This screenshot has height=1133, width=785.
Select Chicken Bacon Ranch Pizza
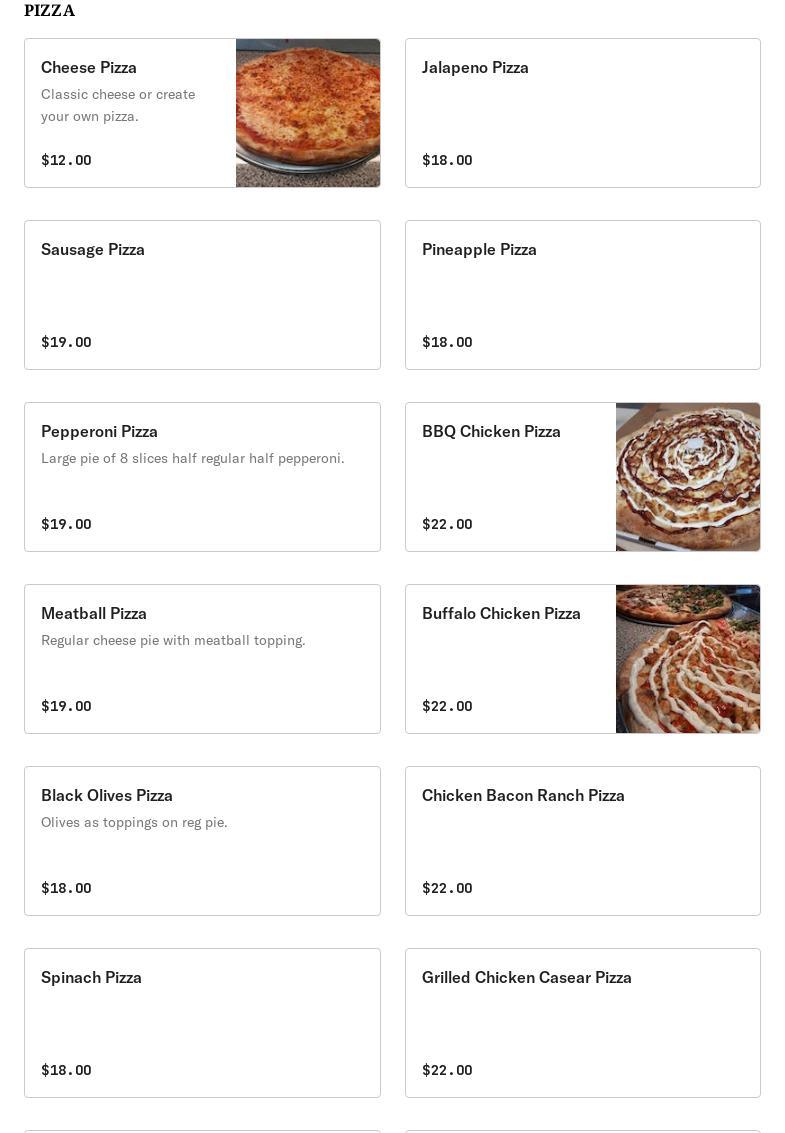pyautogui.click(x=582, y=841)
